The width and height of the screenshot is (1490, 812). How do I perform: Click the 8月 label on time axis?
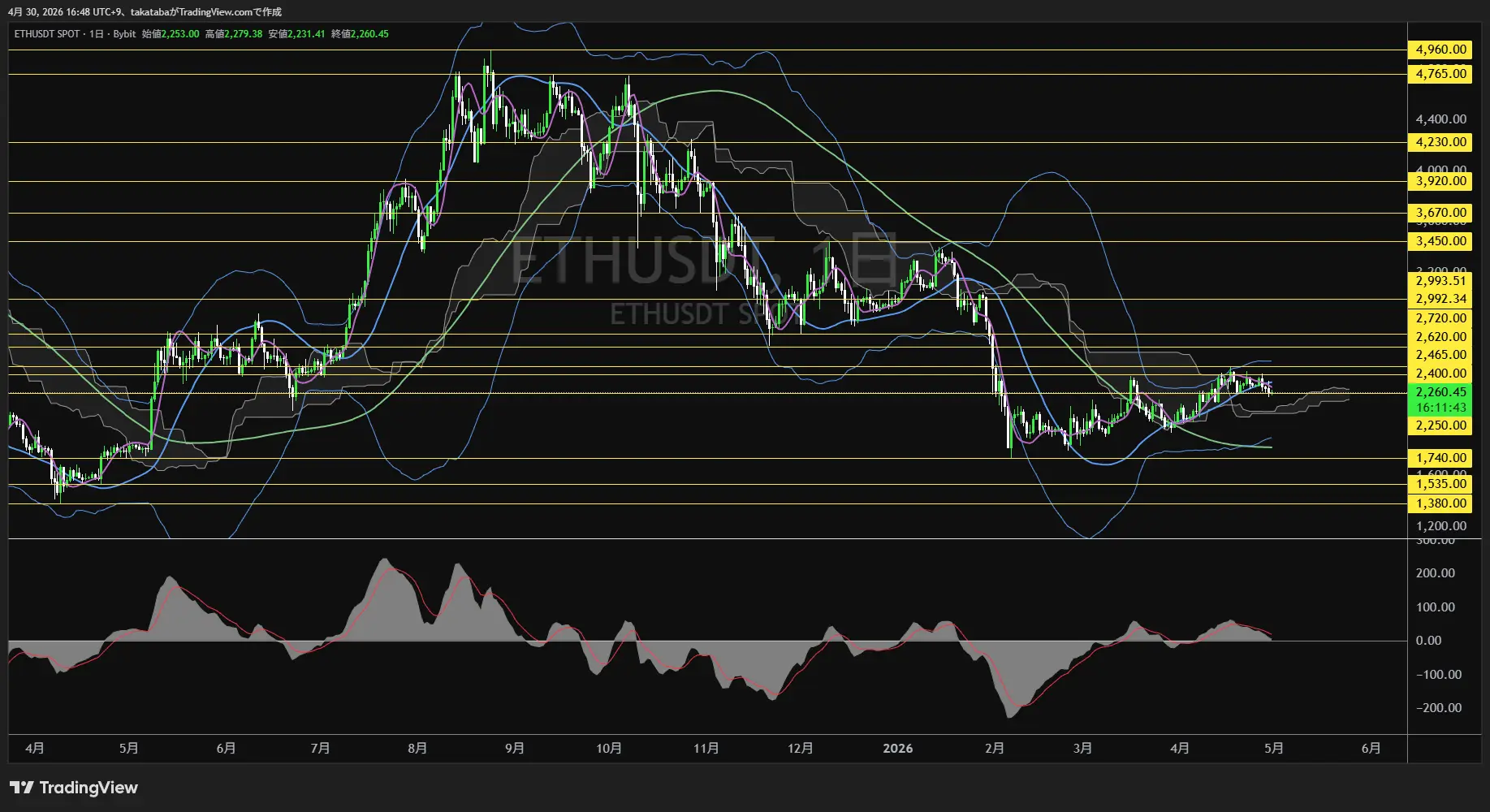[x=417, y=749]
